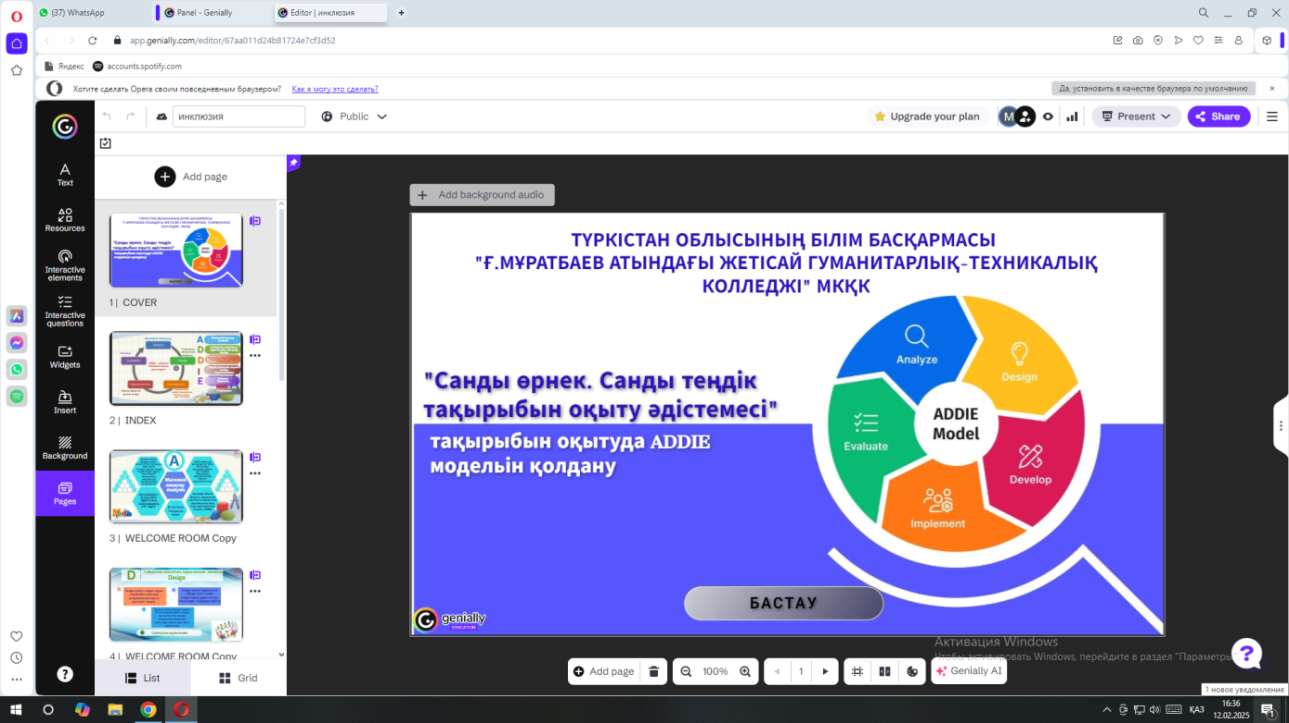Zoom in with plus magnifier
The image size is (1289, 723).
point(745,671)
